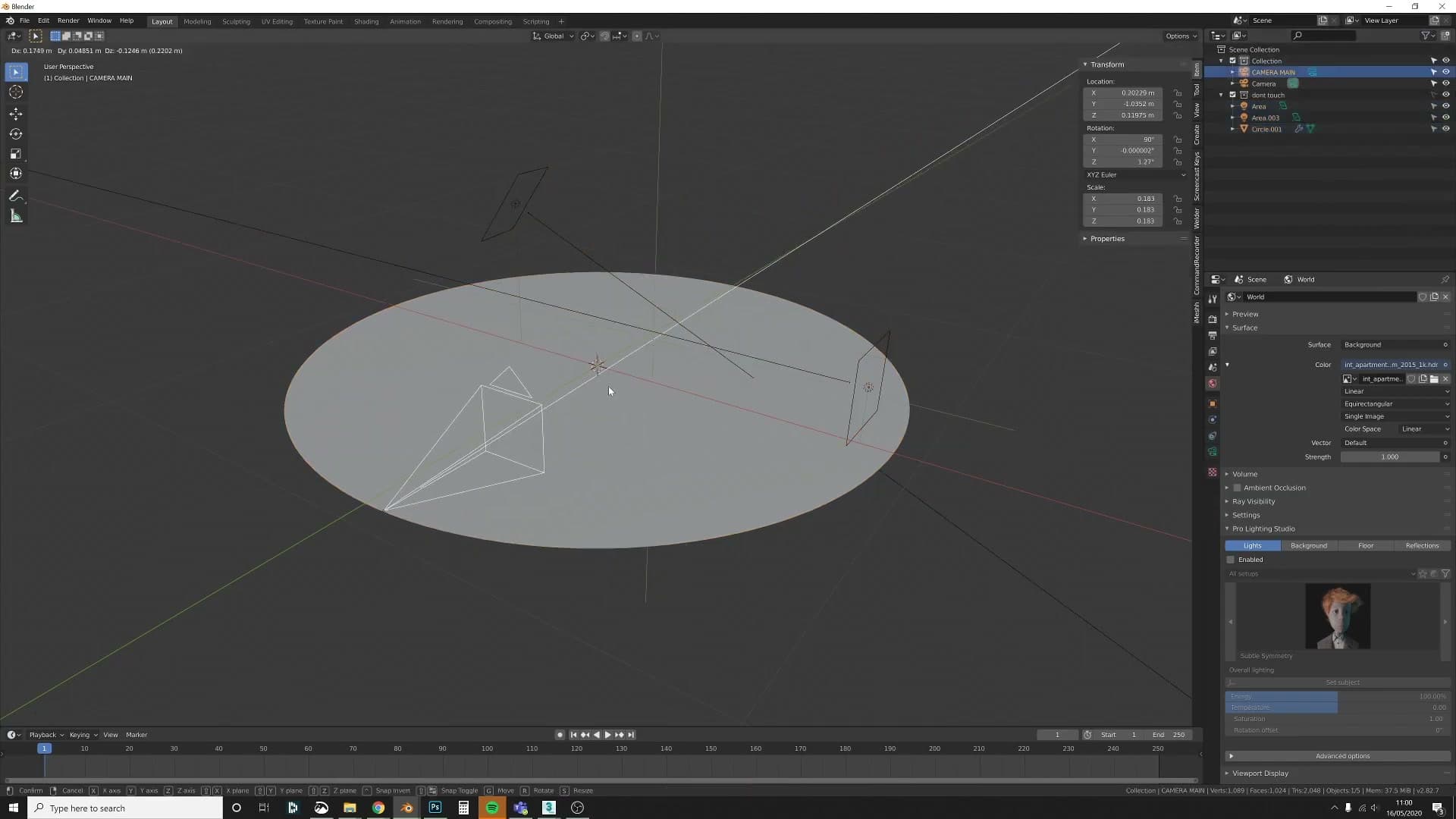This screenshot has height=819, width=1456.
Task: Activate the Scale tool
Action: (x=16, y=154)
